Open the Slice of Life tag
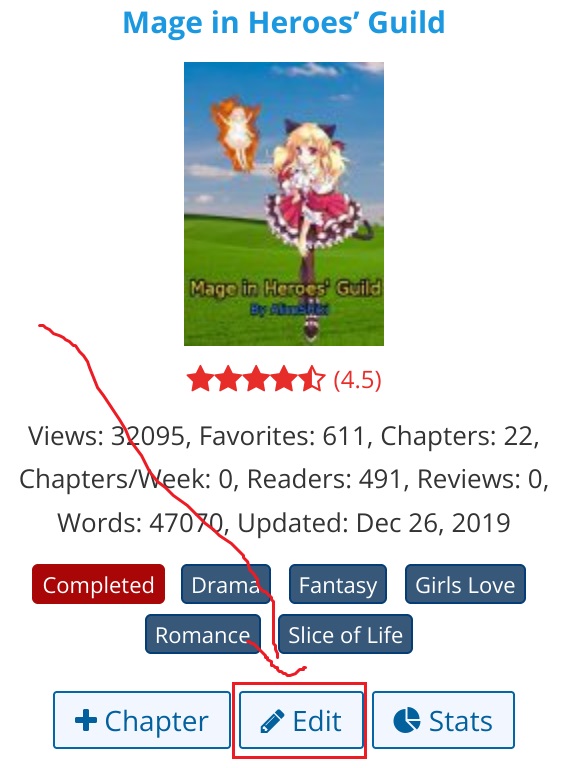The height and width of the screenshot is (768, 578). click(345, 634)
